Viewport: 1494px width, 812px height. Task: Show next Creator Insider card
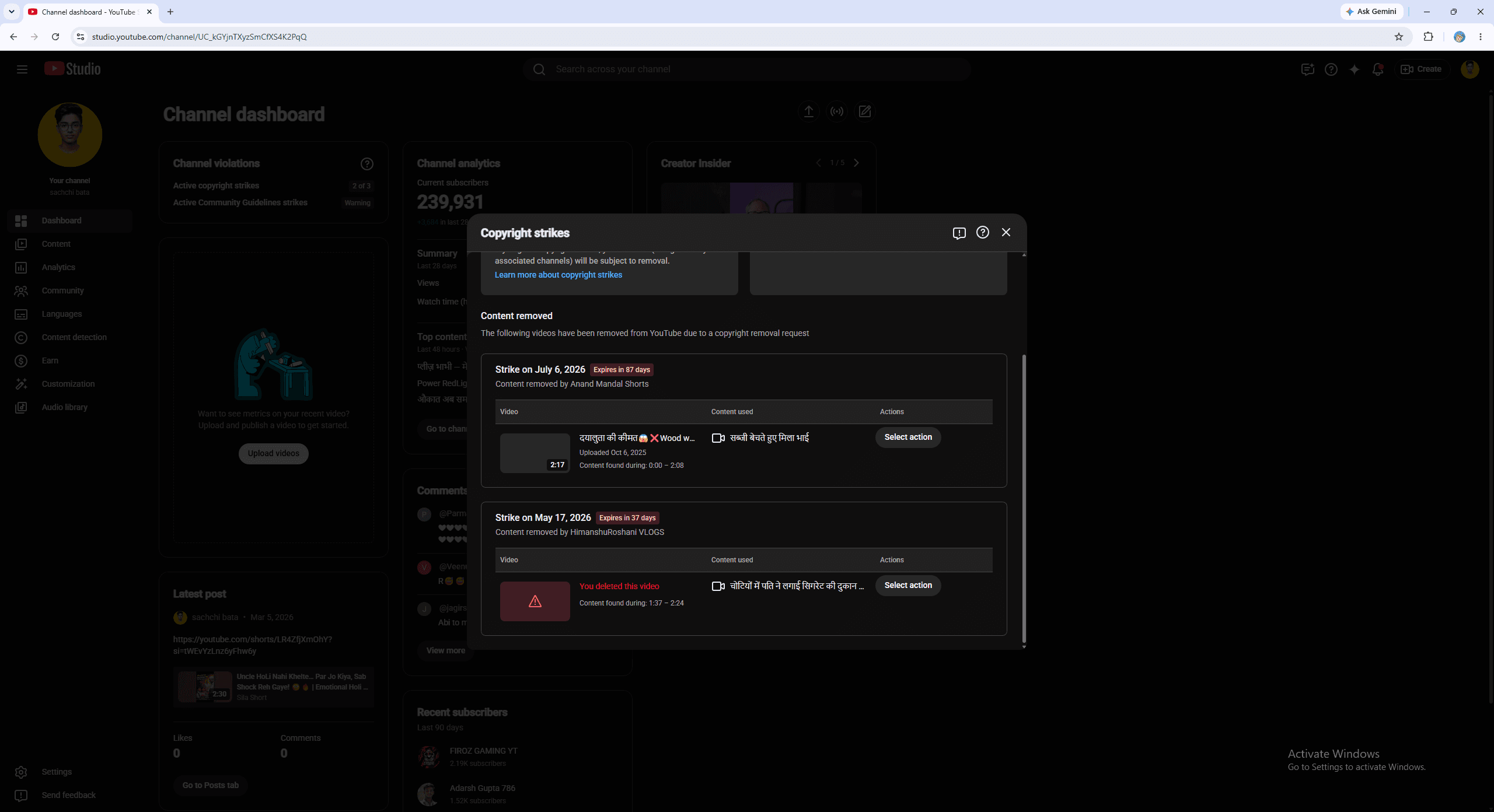(x=856, y=163)
